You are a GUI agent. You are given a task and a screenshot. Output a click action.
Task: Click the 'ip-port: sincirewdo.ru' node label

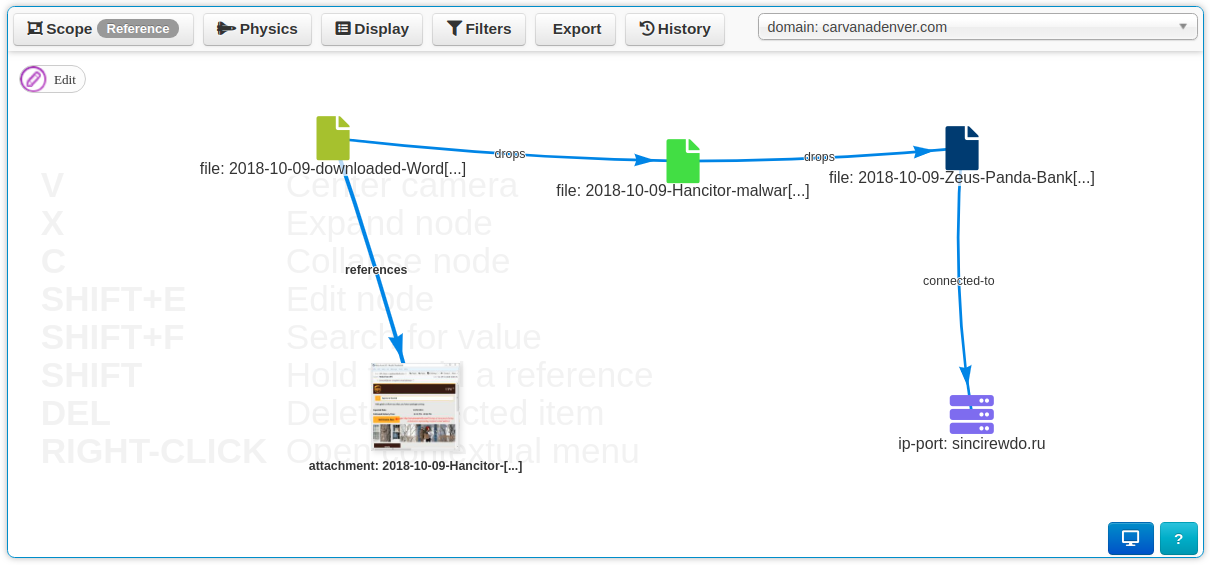(971, 444)
